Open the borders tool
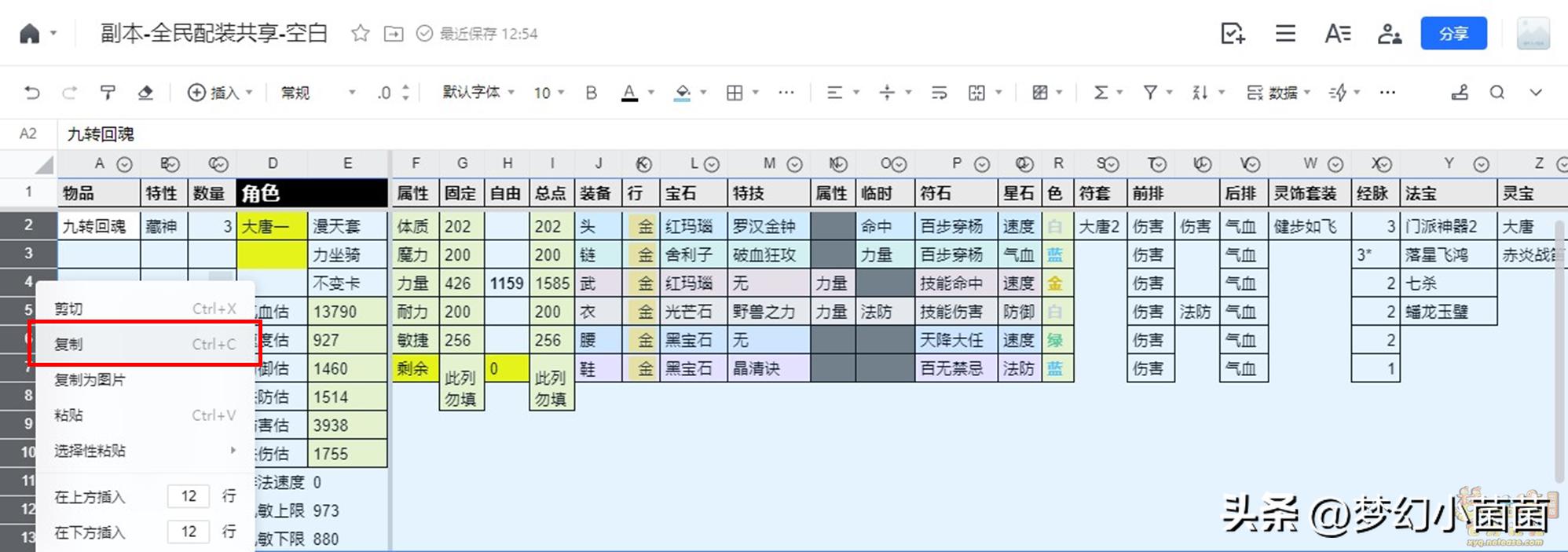This screenshot has height=552, width=1568. tap(735, 93)
